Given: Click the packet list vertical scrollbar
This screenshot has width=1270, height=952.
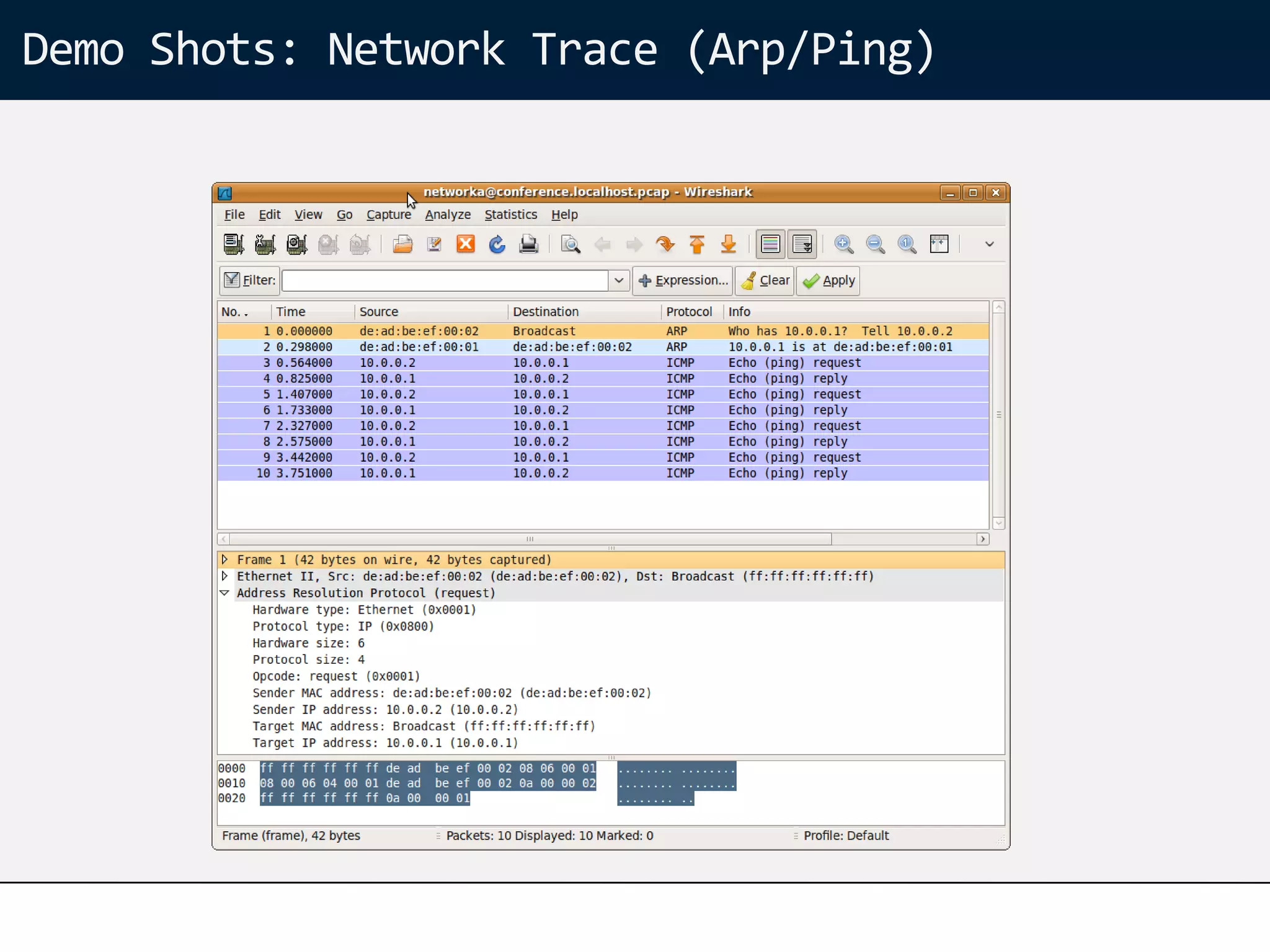Looking at the screenshot, I should pos(998,415).
